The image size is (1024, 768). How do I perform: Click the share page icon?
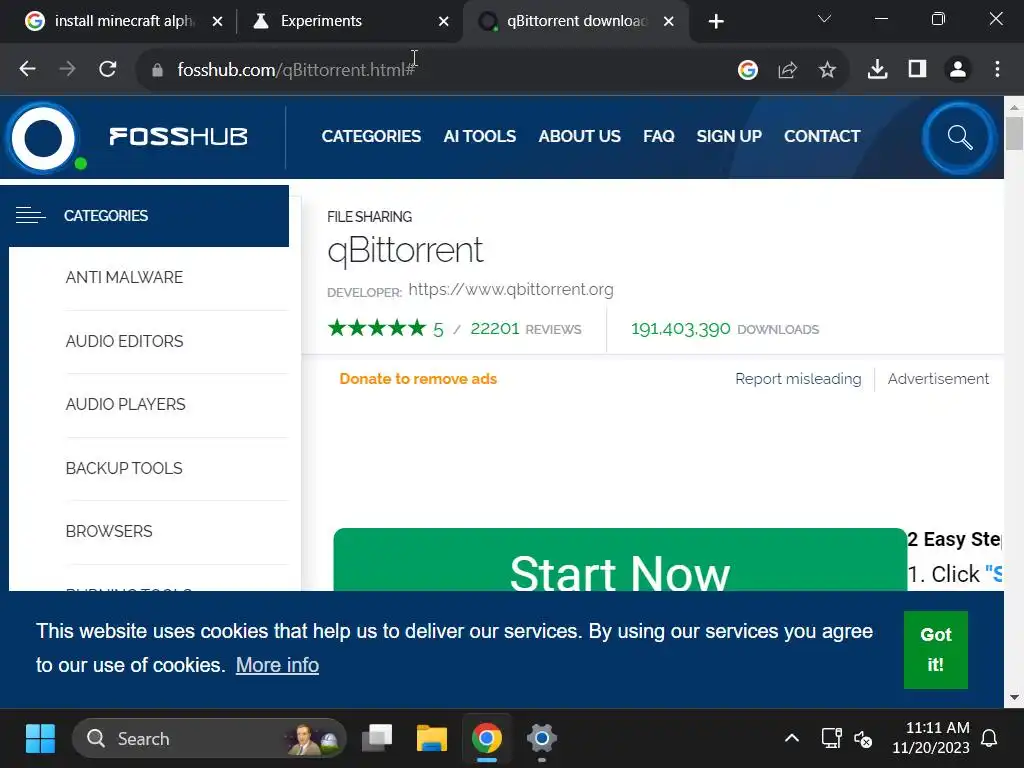[x=788, y=69]
